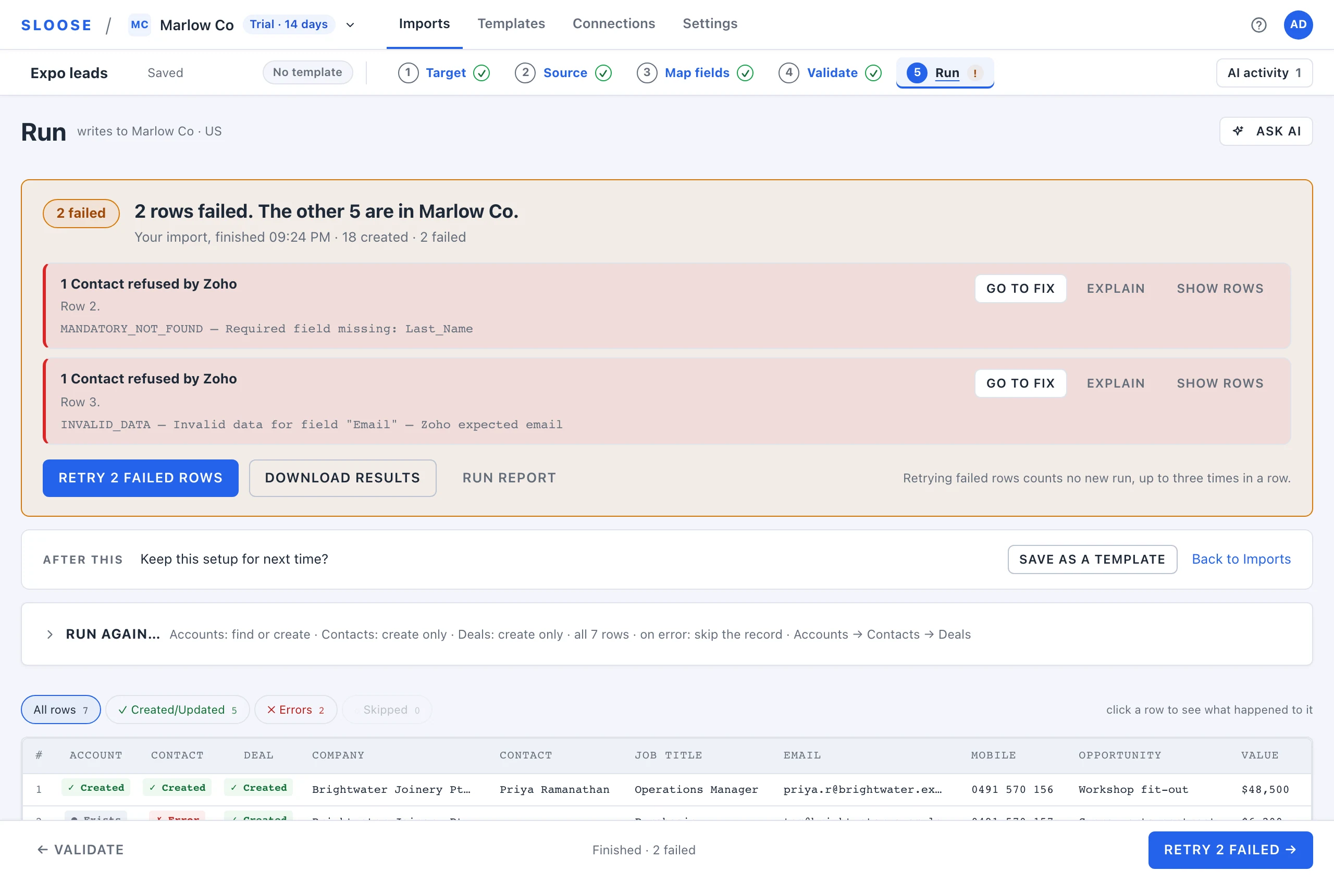Click the 2 failed status badge
1334x896 pixels.
(x=81, y=213)
